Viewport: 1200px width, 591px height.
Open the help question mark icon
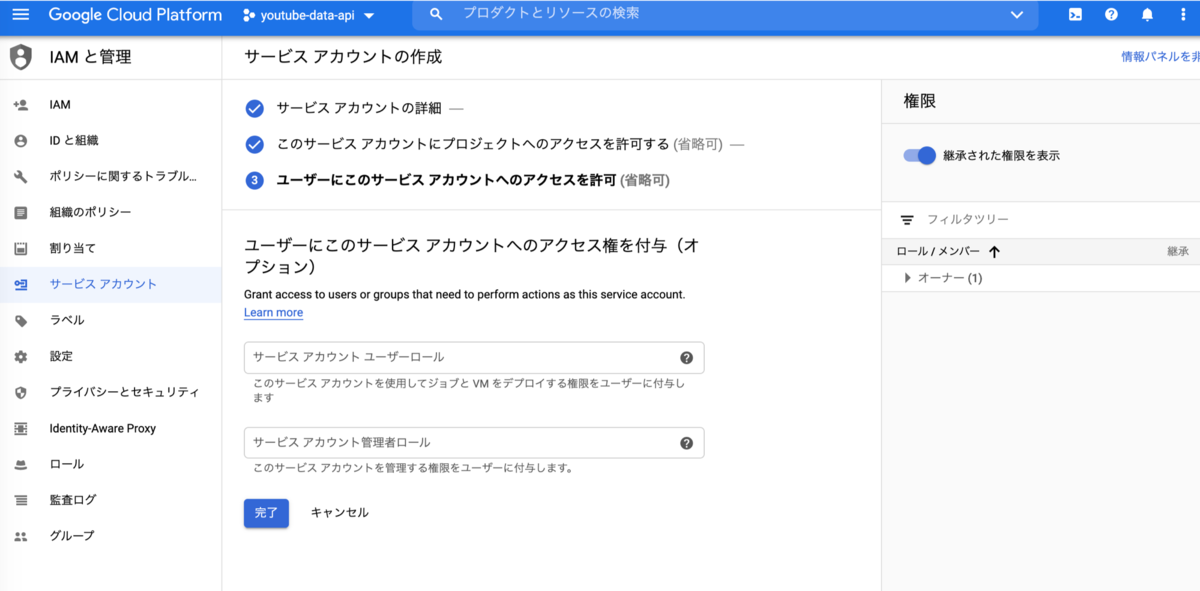(x=1111, y=15)
